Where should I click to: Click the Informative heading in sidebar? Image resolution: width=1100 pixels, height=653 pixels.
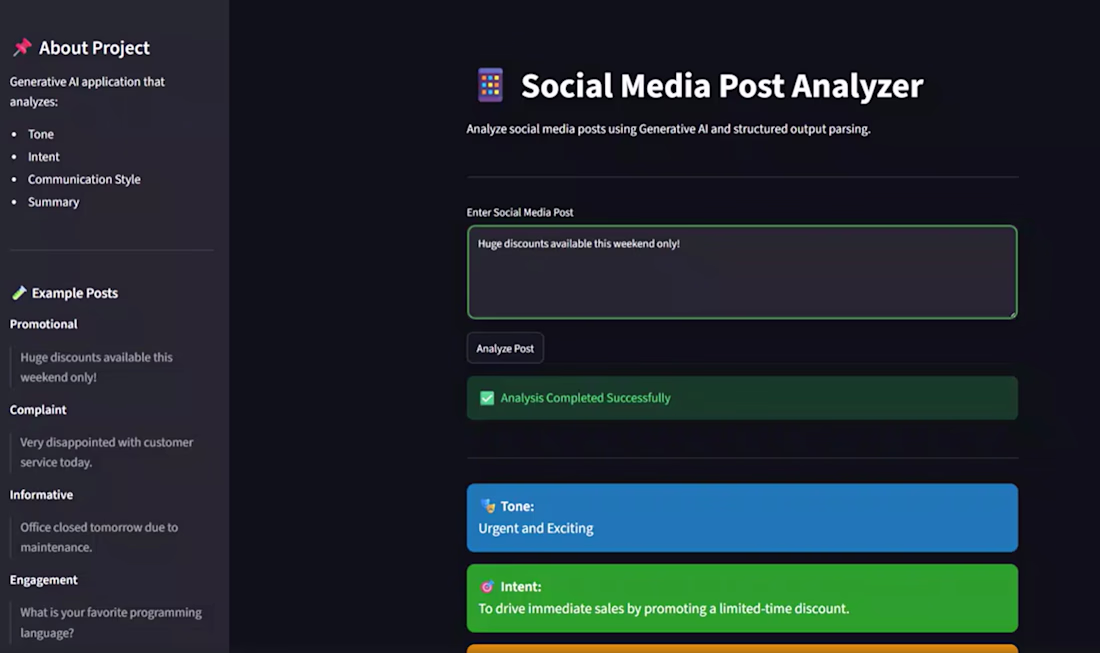tap(41, 494)
